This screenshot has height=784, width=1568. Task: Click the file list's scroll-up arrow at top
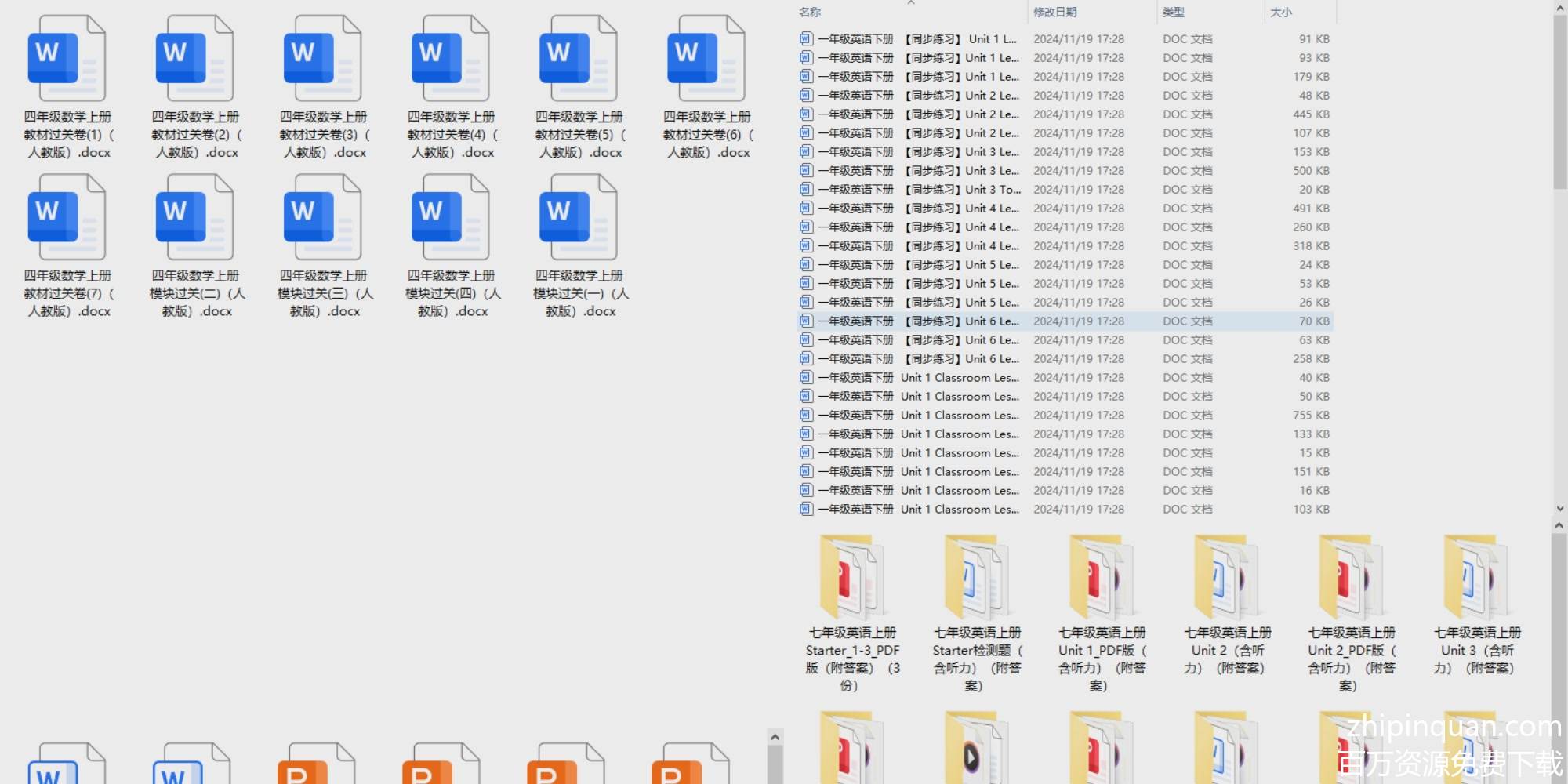pyautogui.click(x=1559, y=8)
